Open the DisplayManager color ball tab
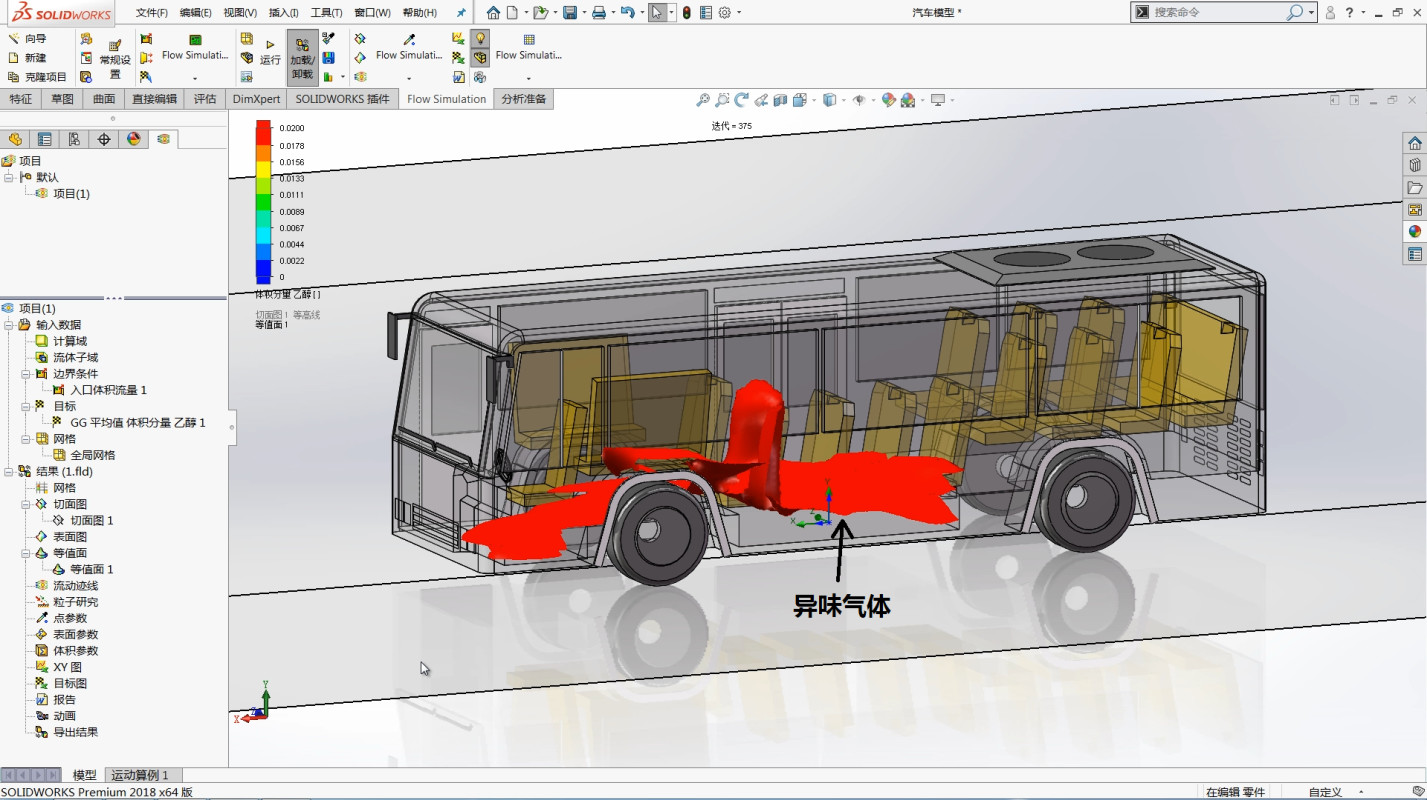This screenshot has width=1427, height=800. 134,139
